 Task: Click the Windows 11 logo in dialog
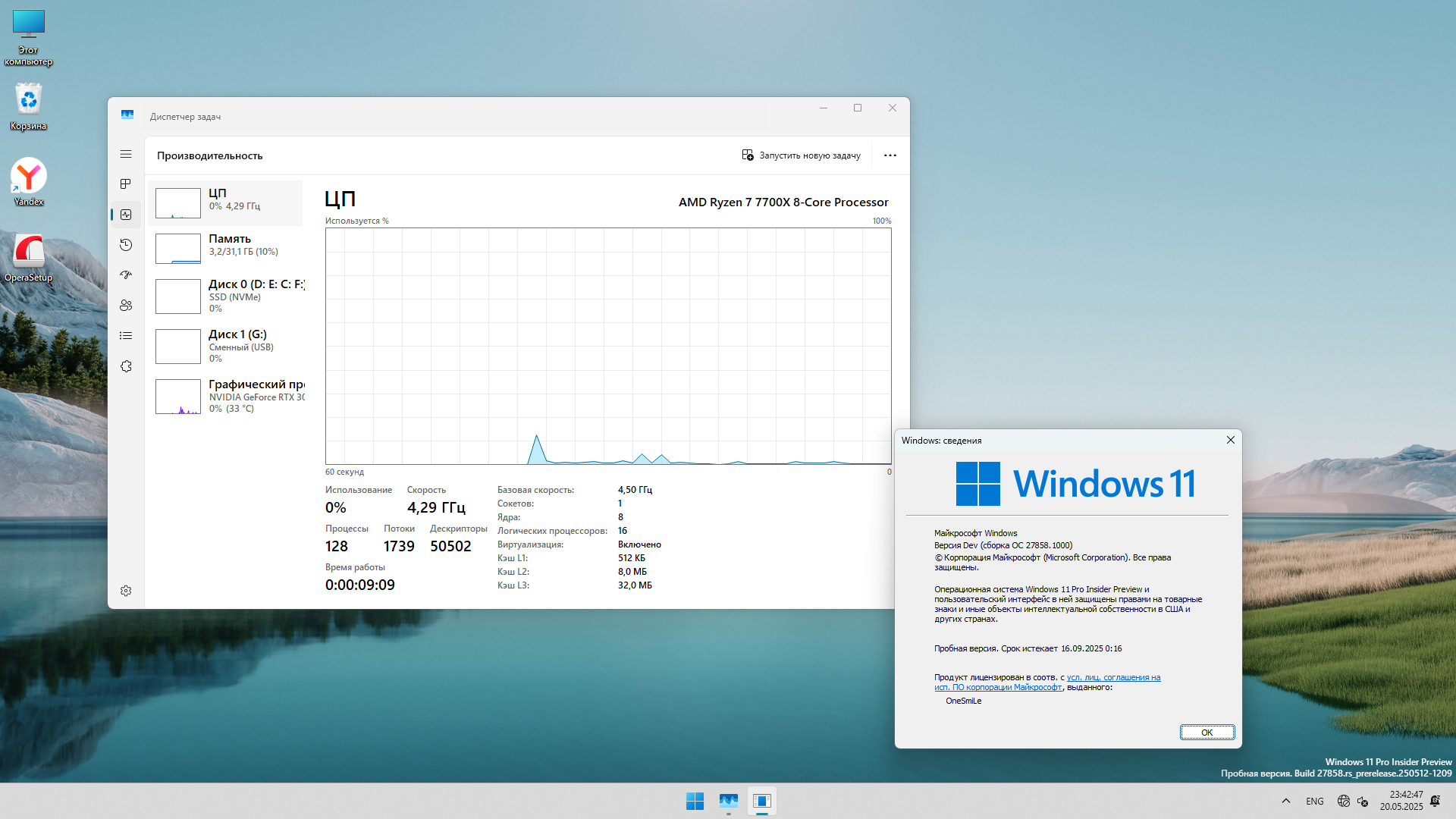[x=1075, y=484]
